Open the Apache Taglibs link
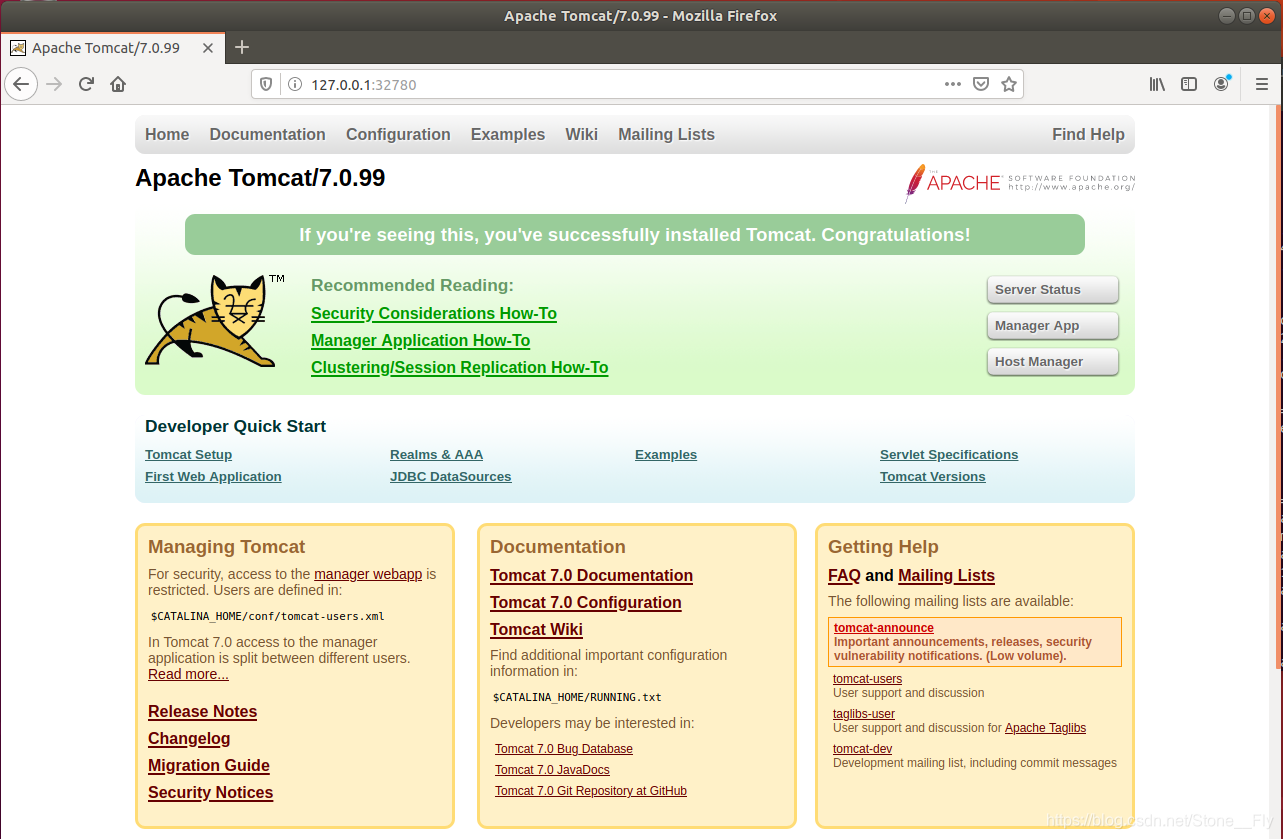This screenshot has width=1283, height=839. pyautogui.click(x=1045, y=728)
